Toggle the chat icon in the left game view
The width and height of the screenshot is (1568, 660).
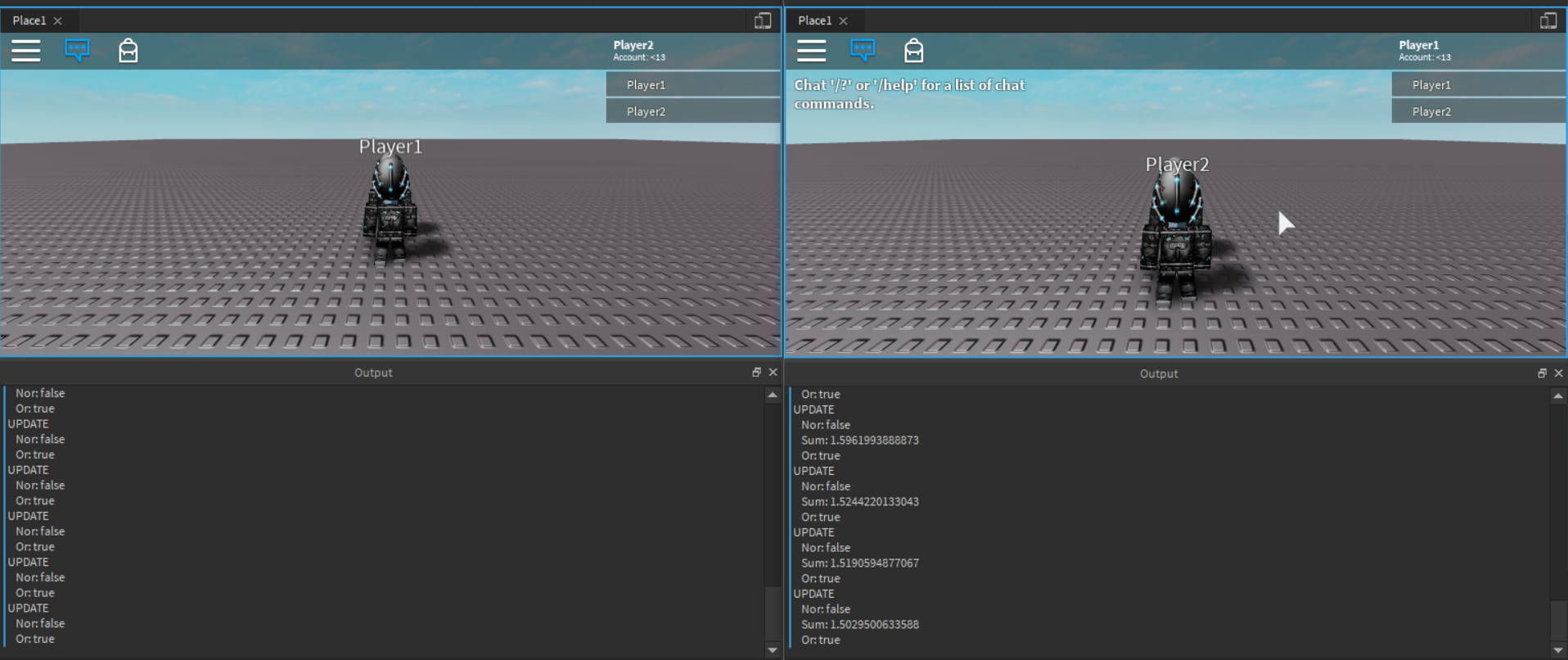pos(77,51)
